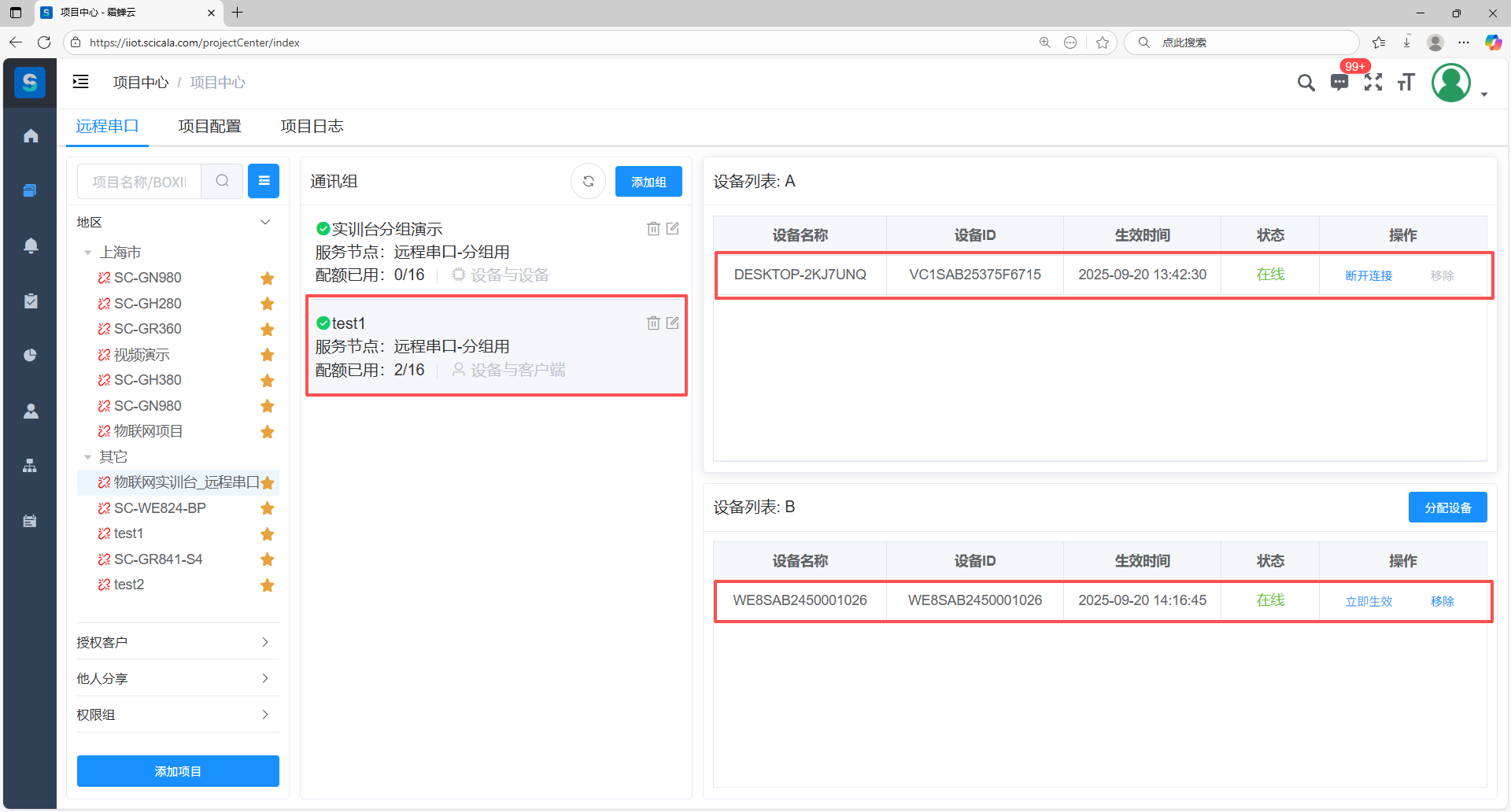Image resolution: width=1511 pixels, height=812 pixels.
Task: Toggle favorite star for test2 project
Action: pyautogui.click(x=268, y=585)
